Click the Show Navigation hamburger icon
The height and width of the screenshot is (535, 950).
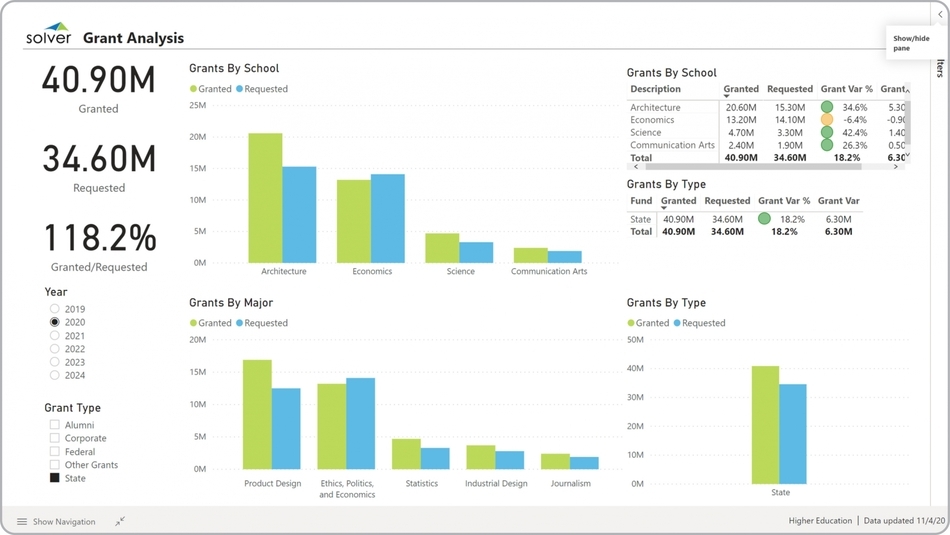(22, 521)
